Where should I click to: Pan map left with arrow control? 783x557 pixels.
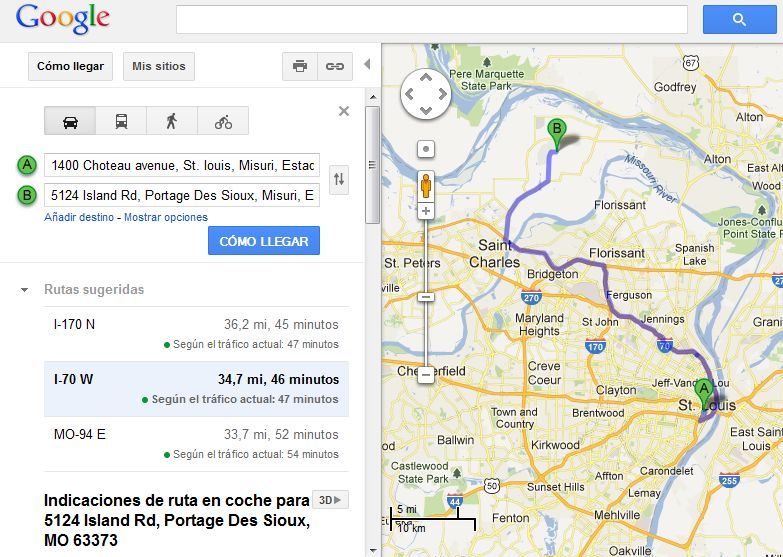(x=409, y=94)
